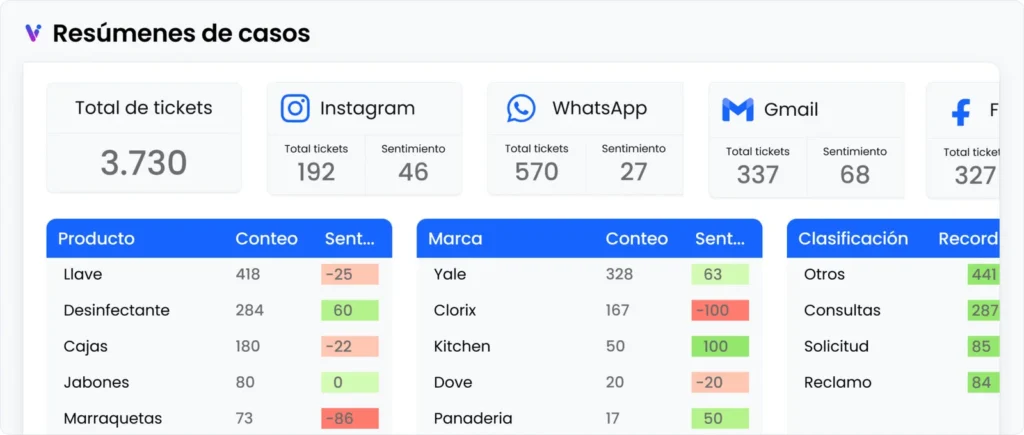The width and height of the screenshot is (1024, 435).
Task: Open the Total de tickets card
Action: 144,137
